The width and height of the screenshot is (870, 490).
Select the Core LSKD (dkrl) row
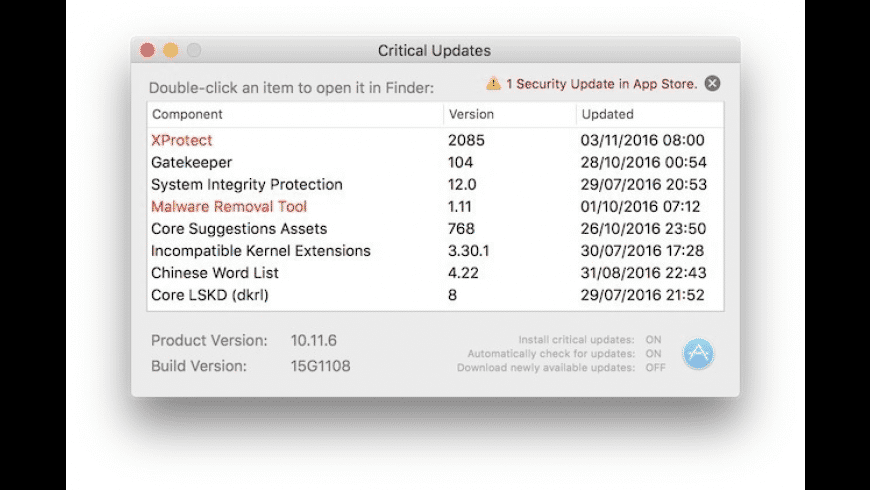click(x=210, y=295)
